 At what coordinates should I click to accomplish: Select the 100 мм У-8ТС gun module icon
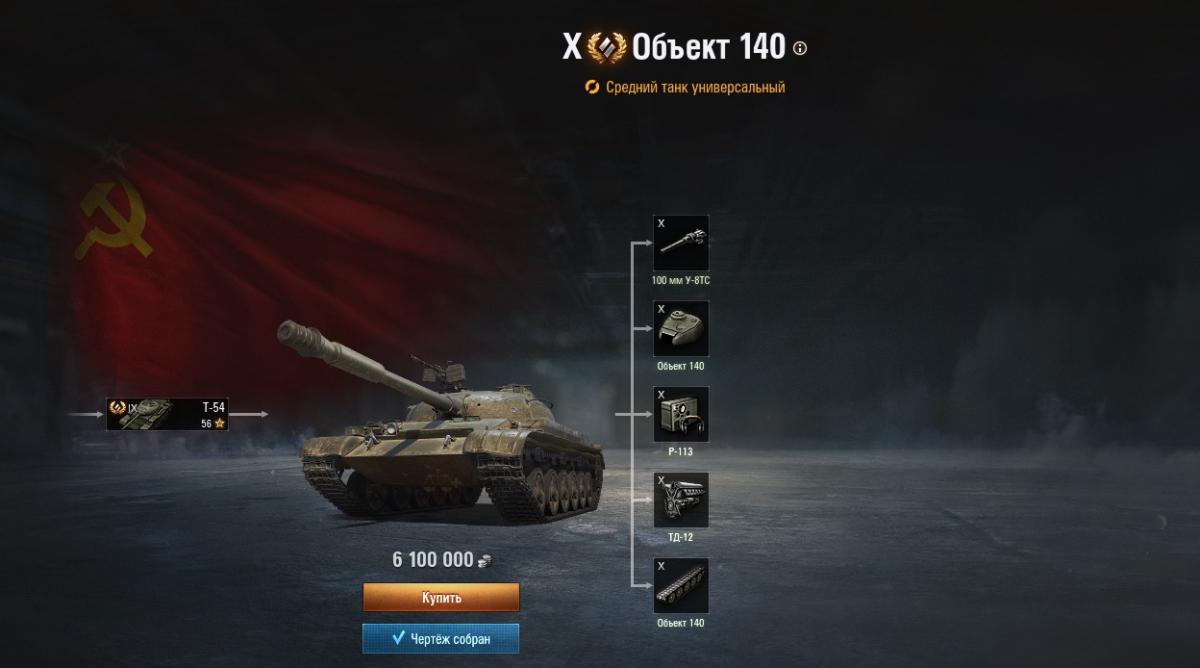tap(681, 243)
